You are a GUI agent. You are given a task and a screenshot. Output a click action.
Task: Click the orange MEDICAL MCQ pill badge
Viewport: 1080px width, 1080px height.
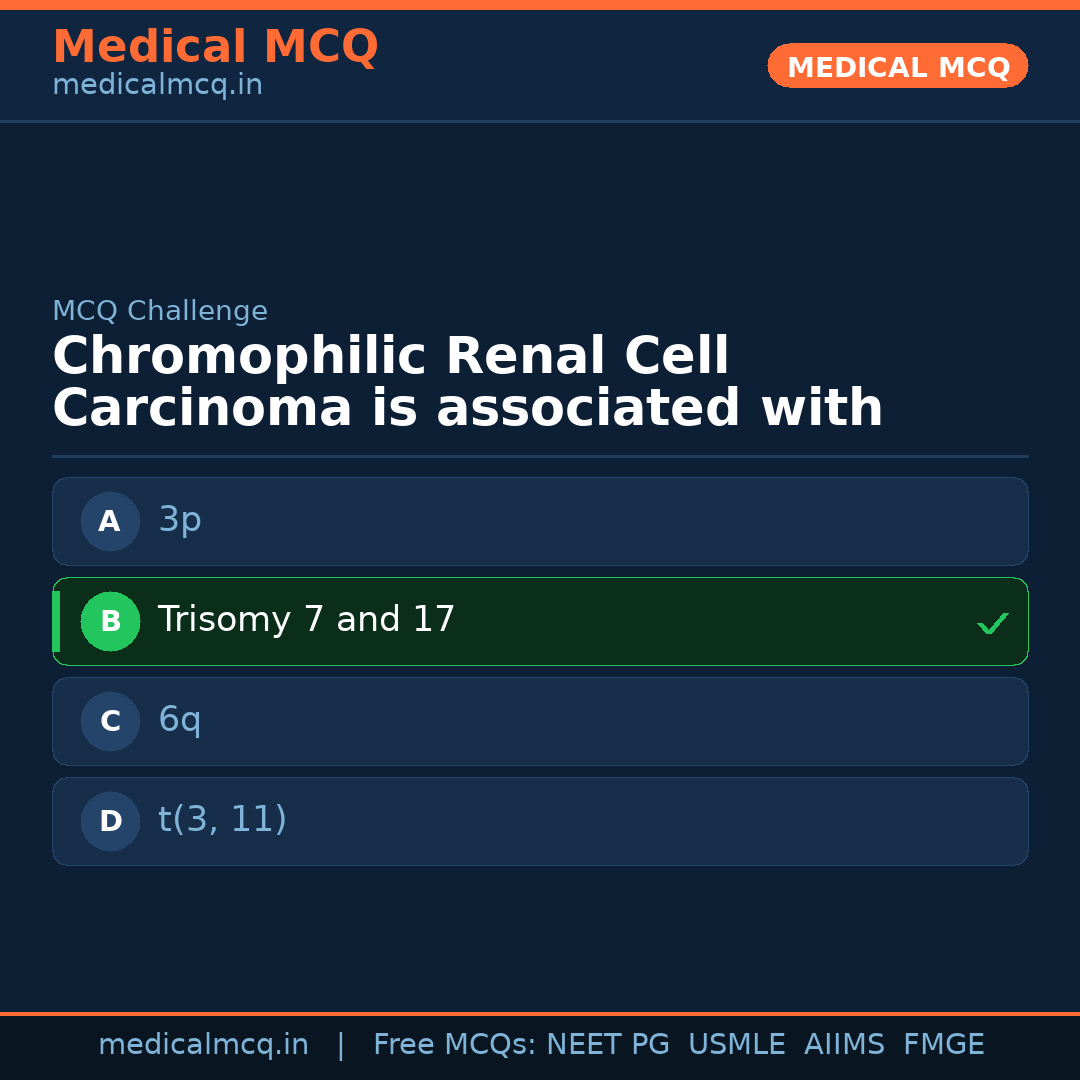tap(897, 67)
